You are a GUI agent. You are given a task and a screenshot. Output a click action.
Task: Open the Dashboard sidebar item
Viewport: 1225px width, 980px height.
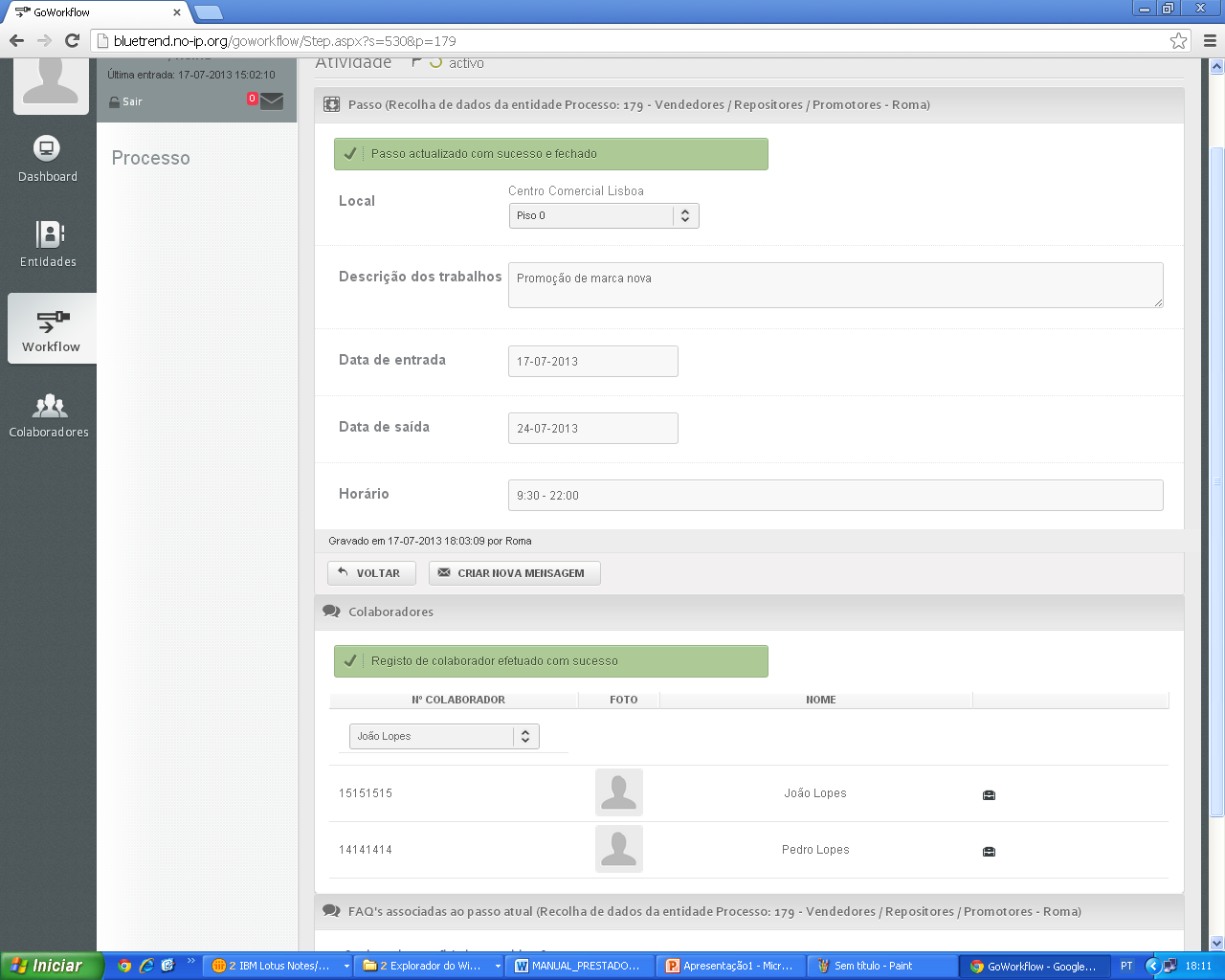pyautogui.click(x=48, y=160)
